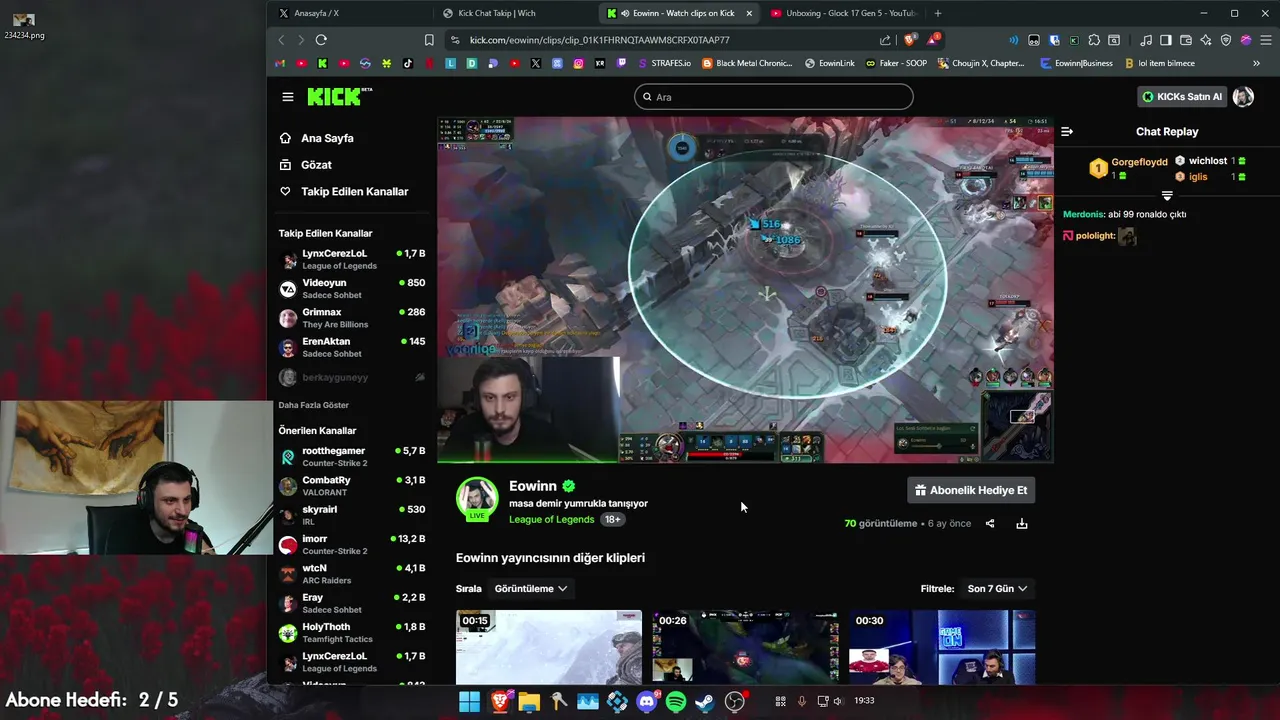Click browser back arrow

(x=281, y=40)
